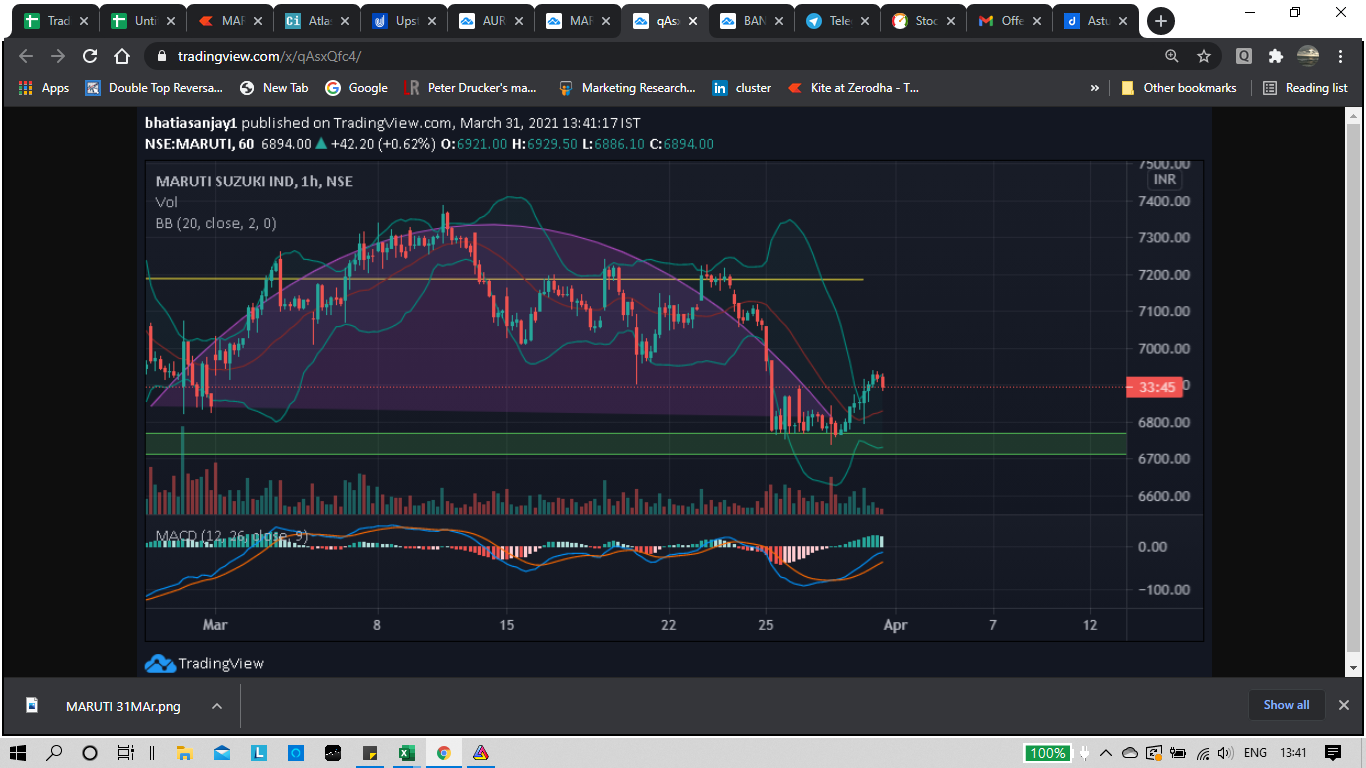Click the page vertical scrollbar up arrow
This screenshot has height=768, width=1366.
point(1355,114)
